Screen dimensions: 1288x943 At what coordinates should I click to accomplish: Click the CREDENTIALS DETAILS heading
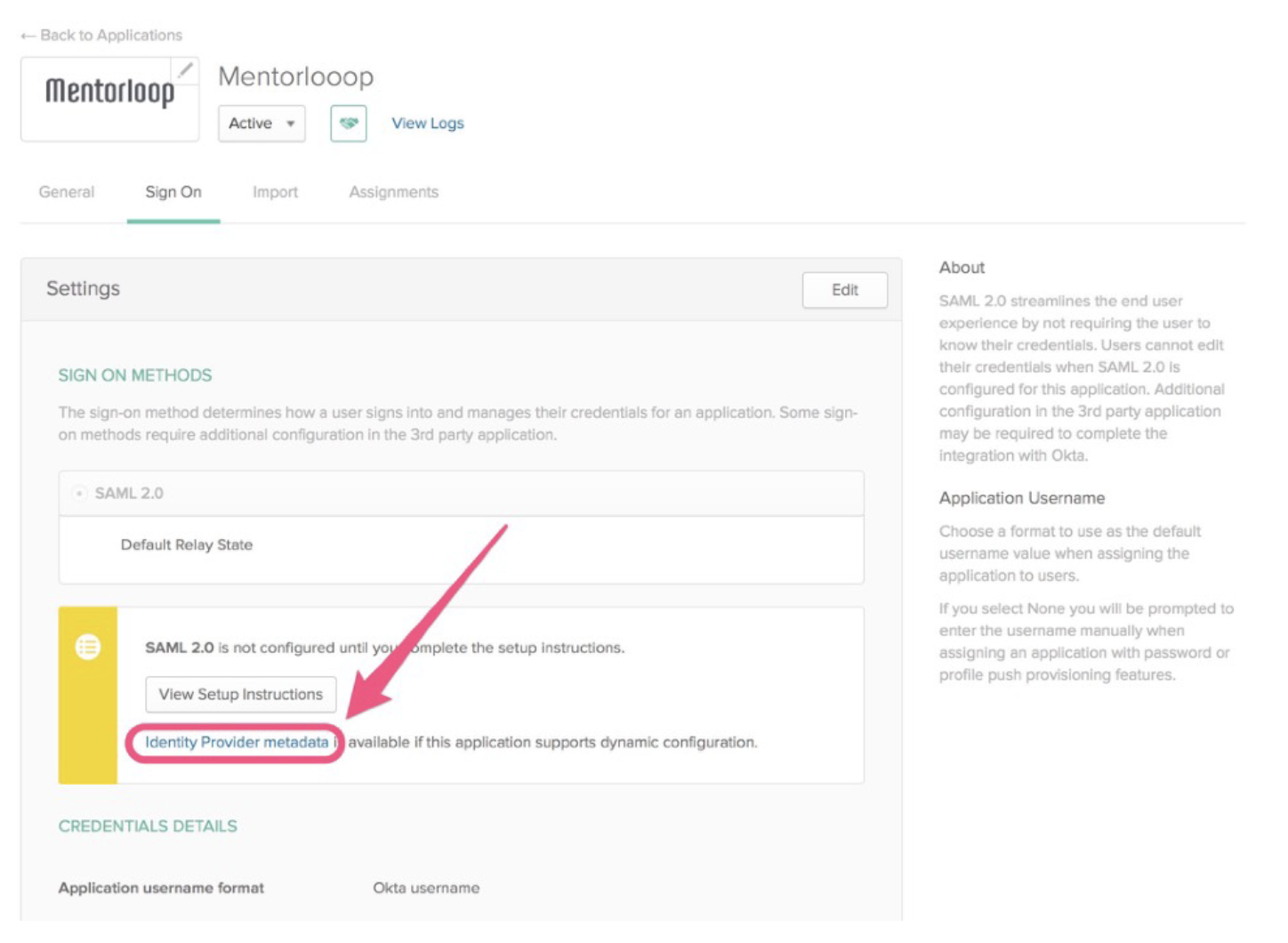[x=148, y=826]
